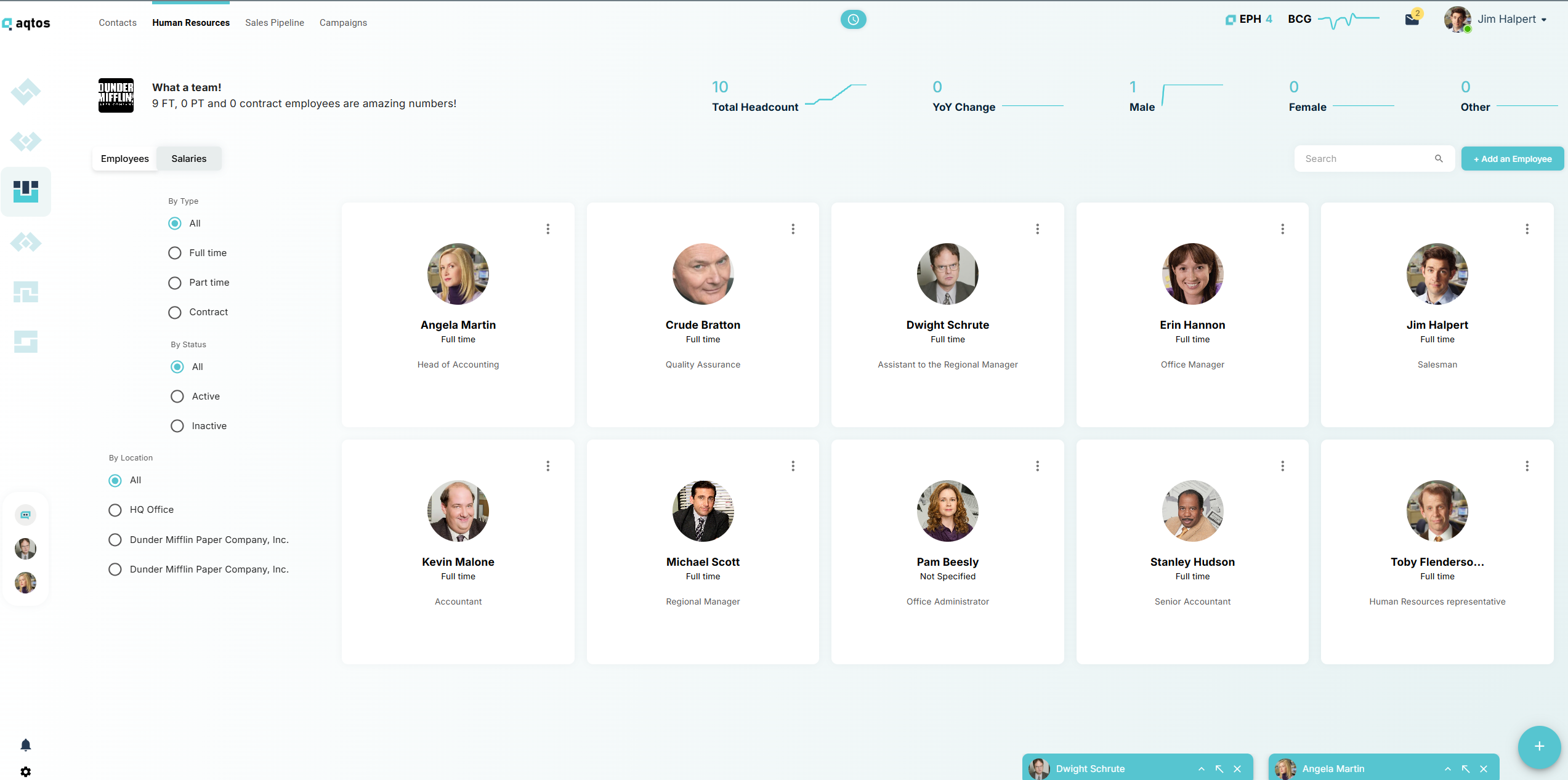Open the Sales Pipeline menu item
Screen dimensions: 1568x780
pyautogui.click(x=274, y=23)
